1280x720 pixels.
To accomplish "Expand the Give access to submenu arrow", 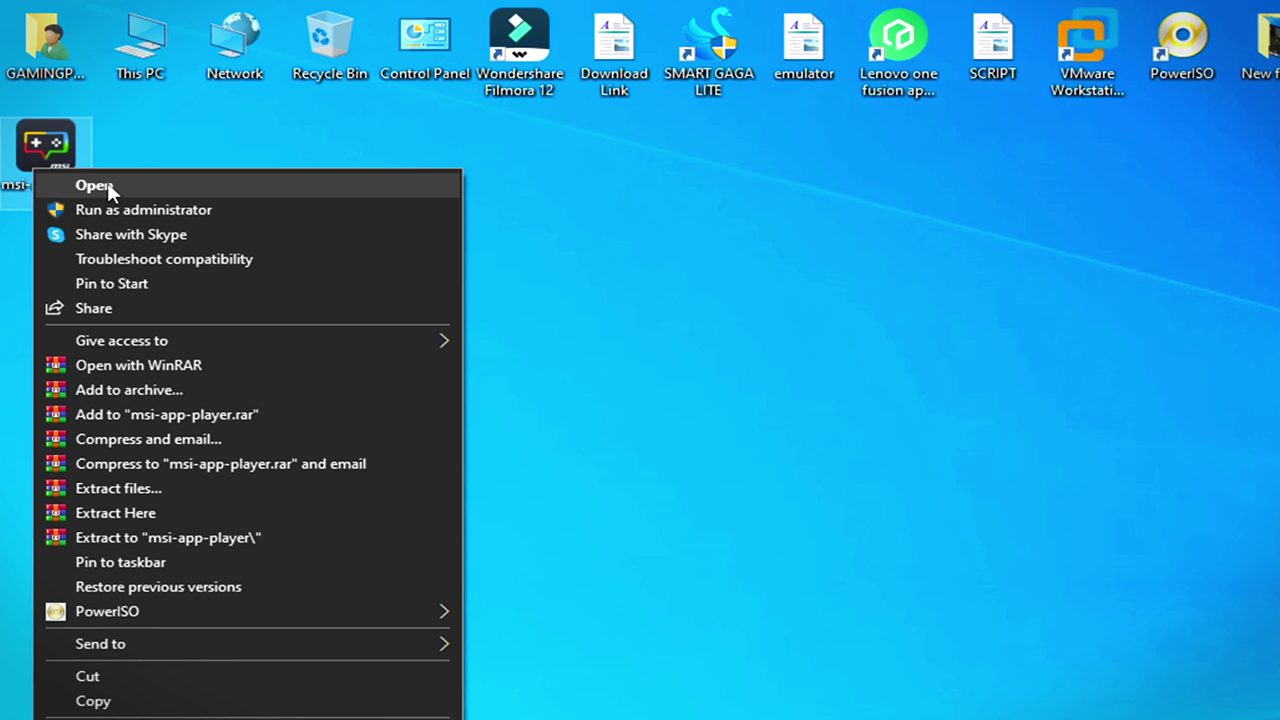I will pyautogui.click(x=444, y=341).
